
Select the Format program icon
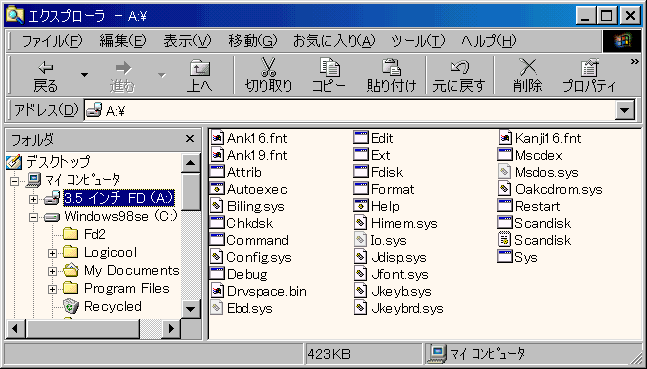[x=361, y=189]
